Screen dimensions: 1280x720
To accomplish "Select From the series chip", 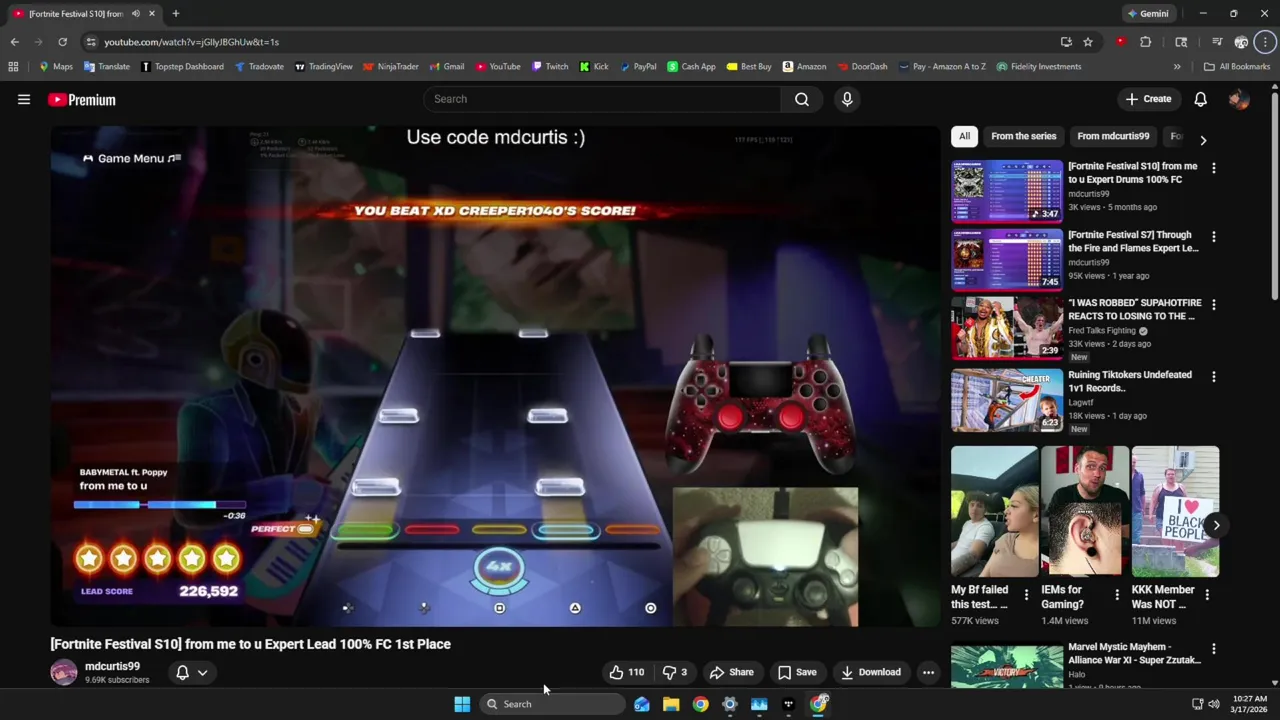I will coord(1023,136).
